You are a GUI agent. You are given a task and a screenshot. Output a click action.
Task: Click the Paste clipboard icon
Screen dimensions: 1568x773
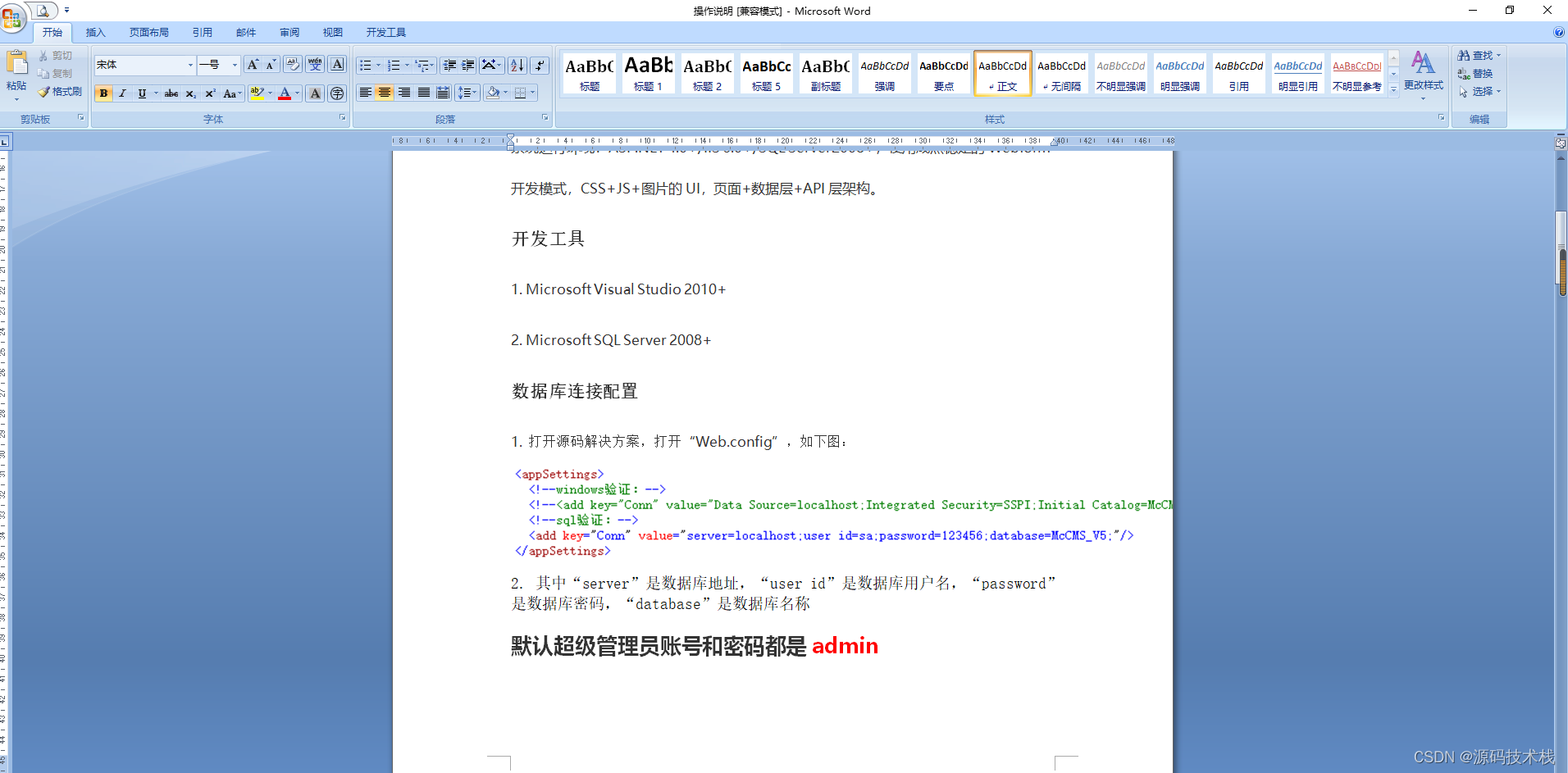[x=16, y=62]
